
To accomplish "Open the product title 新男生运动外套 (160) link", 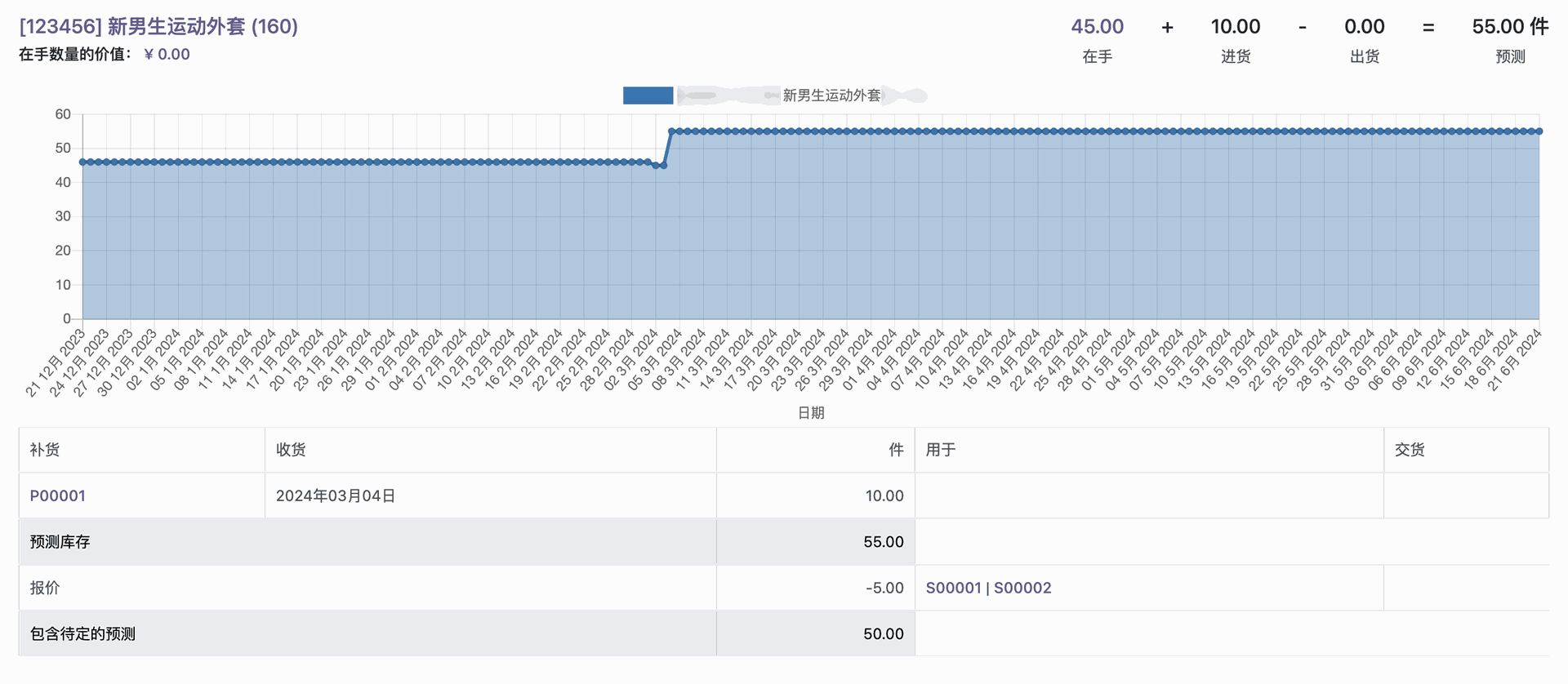I will (158, 26).
